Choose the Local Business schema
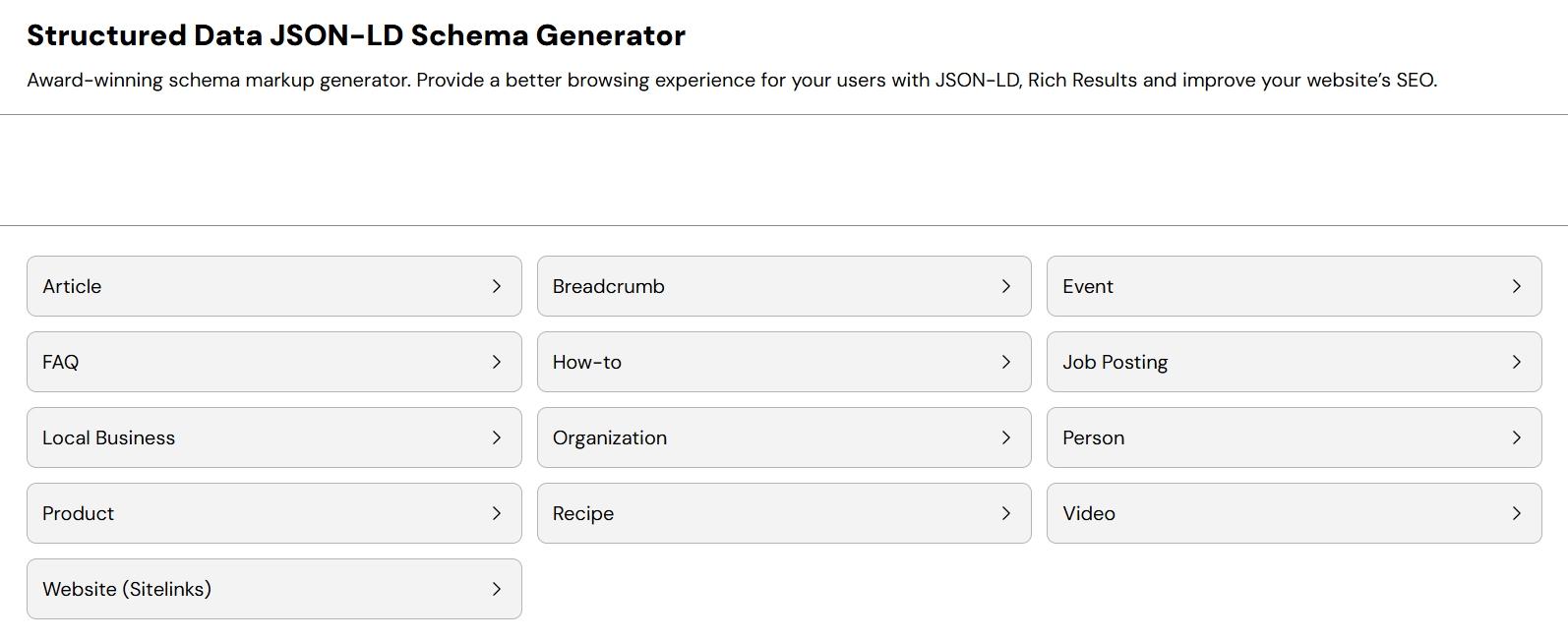Screen dimensions: 1568x641 [273, 437]
